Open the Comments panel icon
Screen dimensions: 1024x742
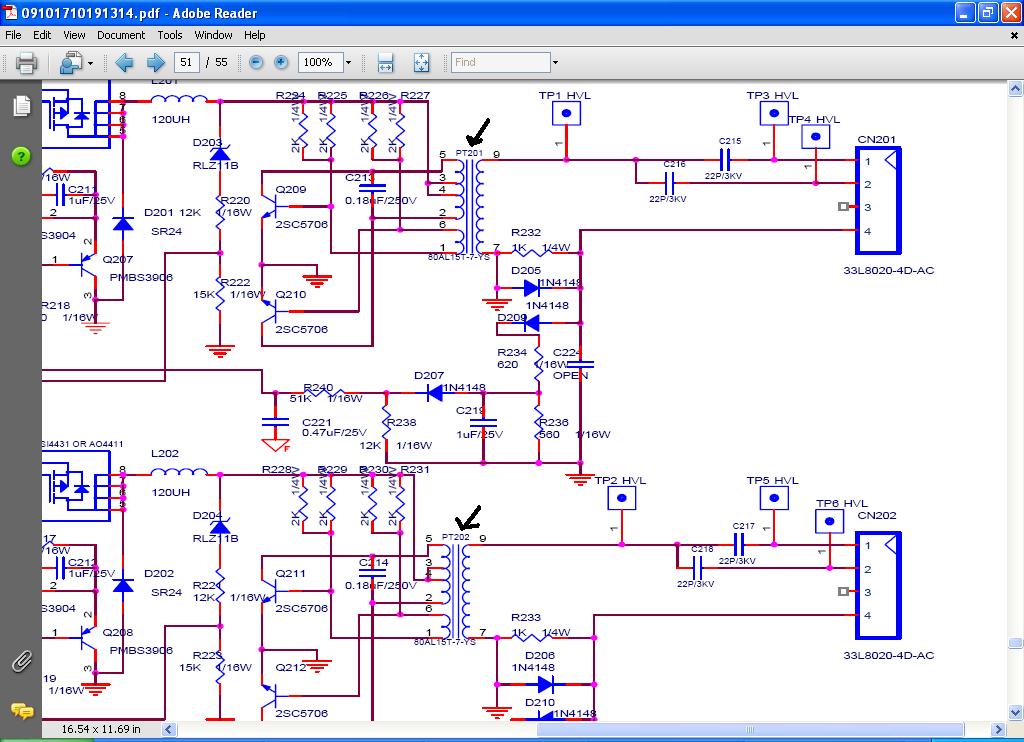(21, 711)
